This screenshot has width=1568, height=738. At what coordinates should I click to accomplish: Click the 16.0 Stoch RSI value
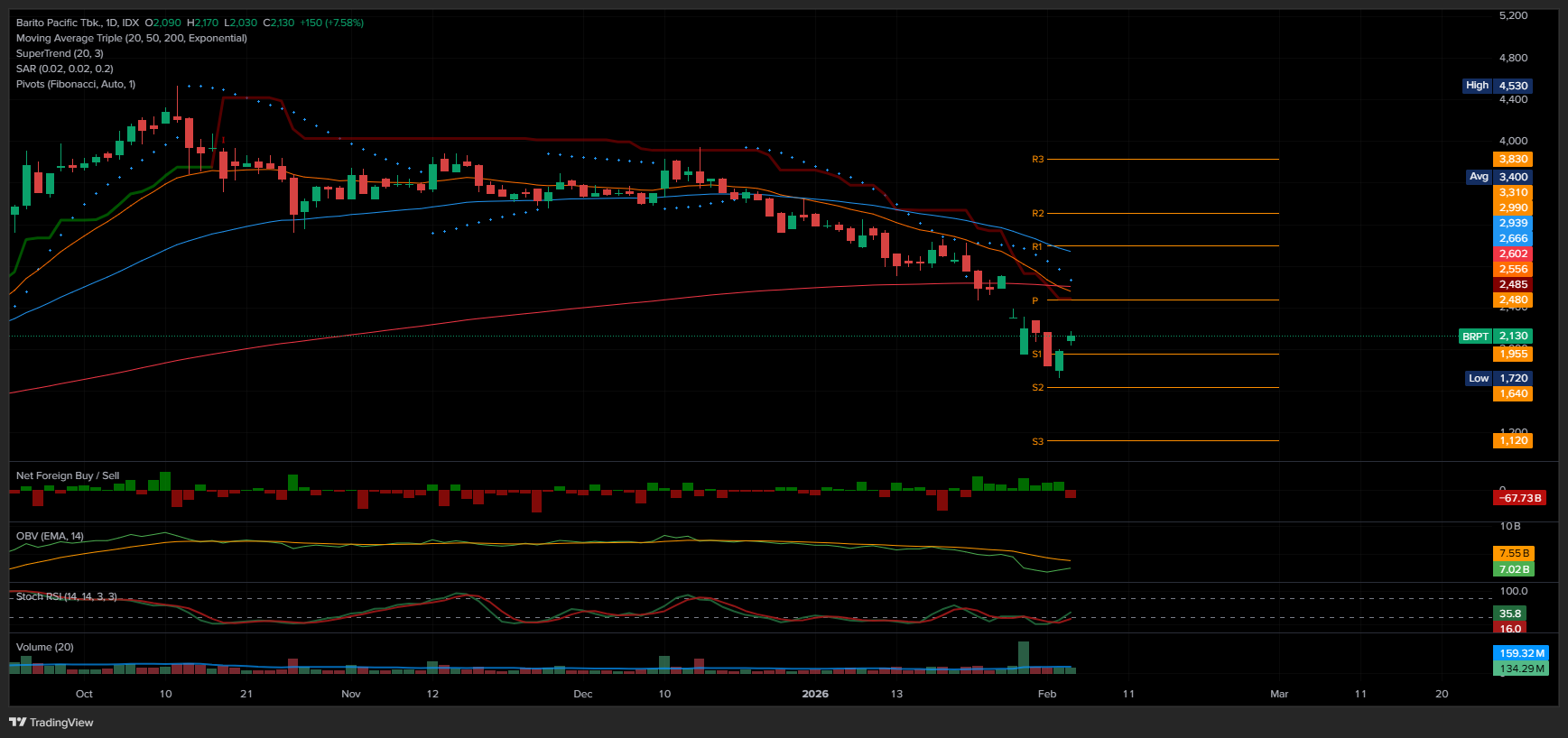point(1510,628)
